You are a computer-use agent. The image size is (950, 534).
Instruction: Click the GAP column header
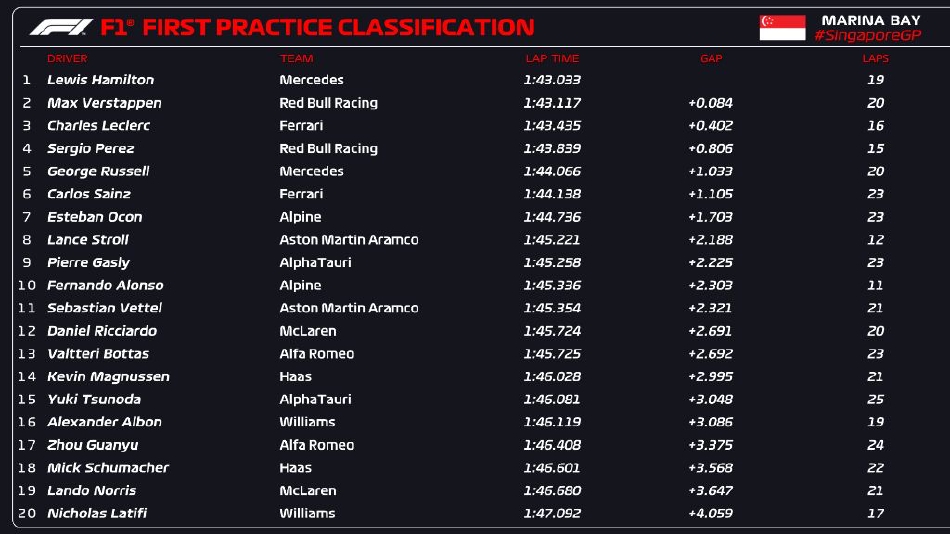click(x=711, y=59)
